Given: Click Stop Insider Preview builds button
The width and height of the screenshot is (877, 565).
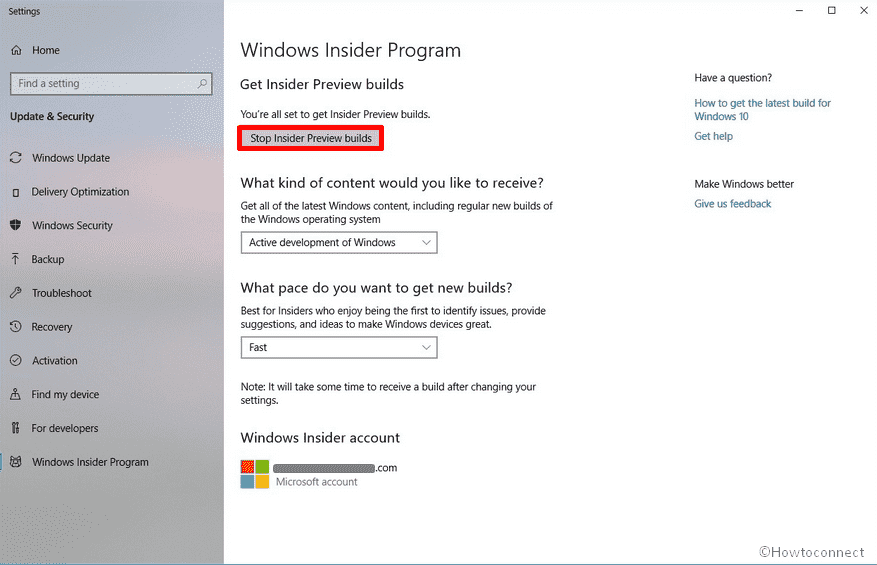Looking at the screenshot, I should (x=310, y=138).
